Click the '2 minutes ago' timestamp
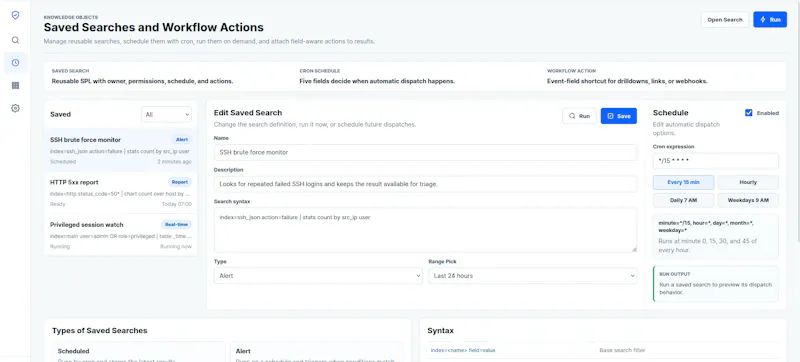800x362 pixels. (x=174, y=162)
